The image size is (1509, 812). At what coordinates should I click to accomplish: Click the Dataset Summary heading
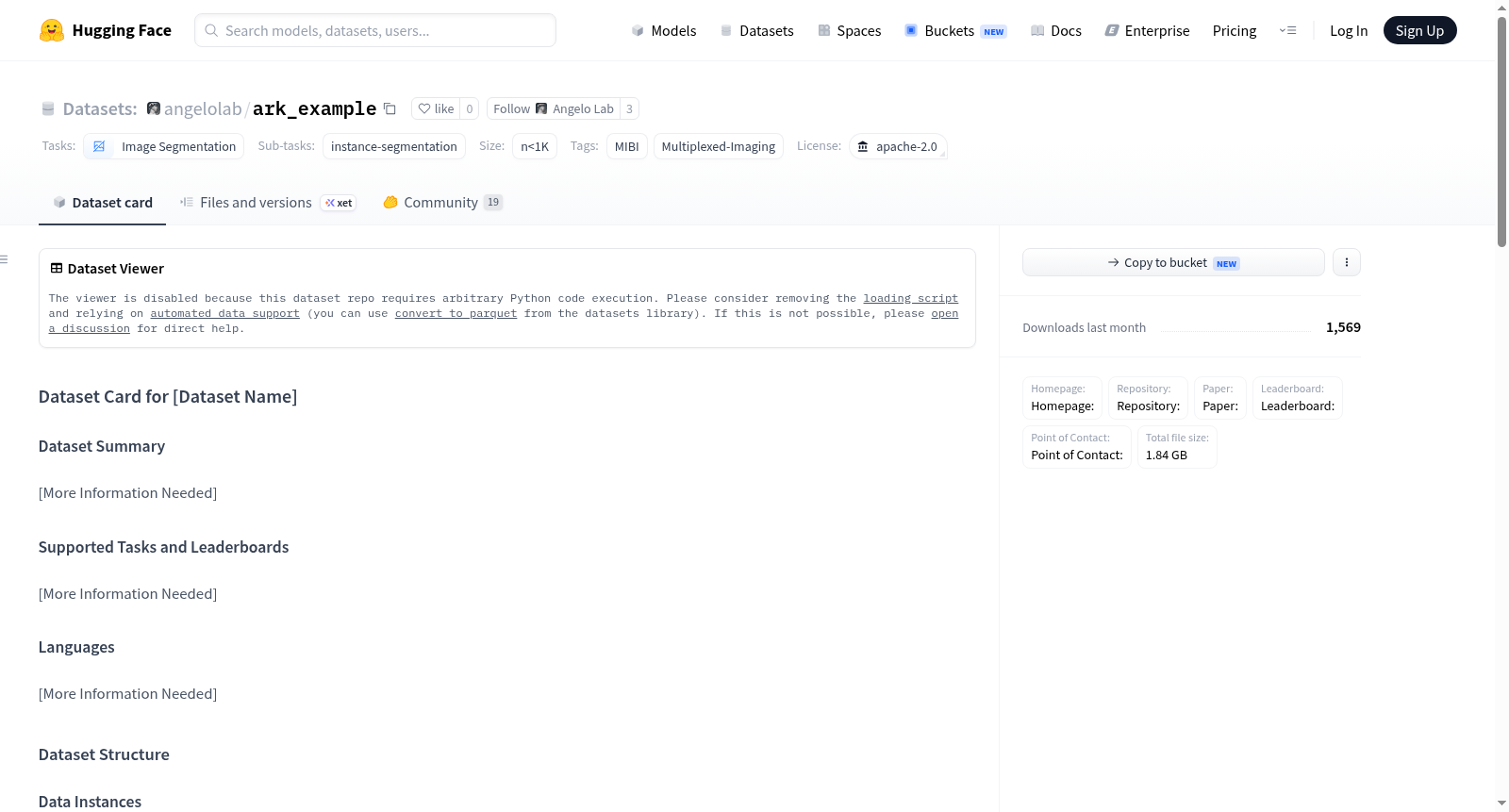coord(102,446)
